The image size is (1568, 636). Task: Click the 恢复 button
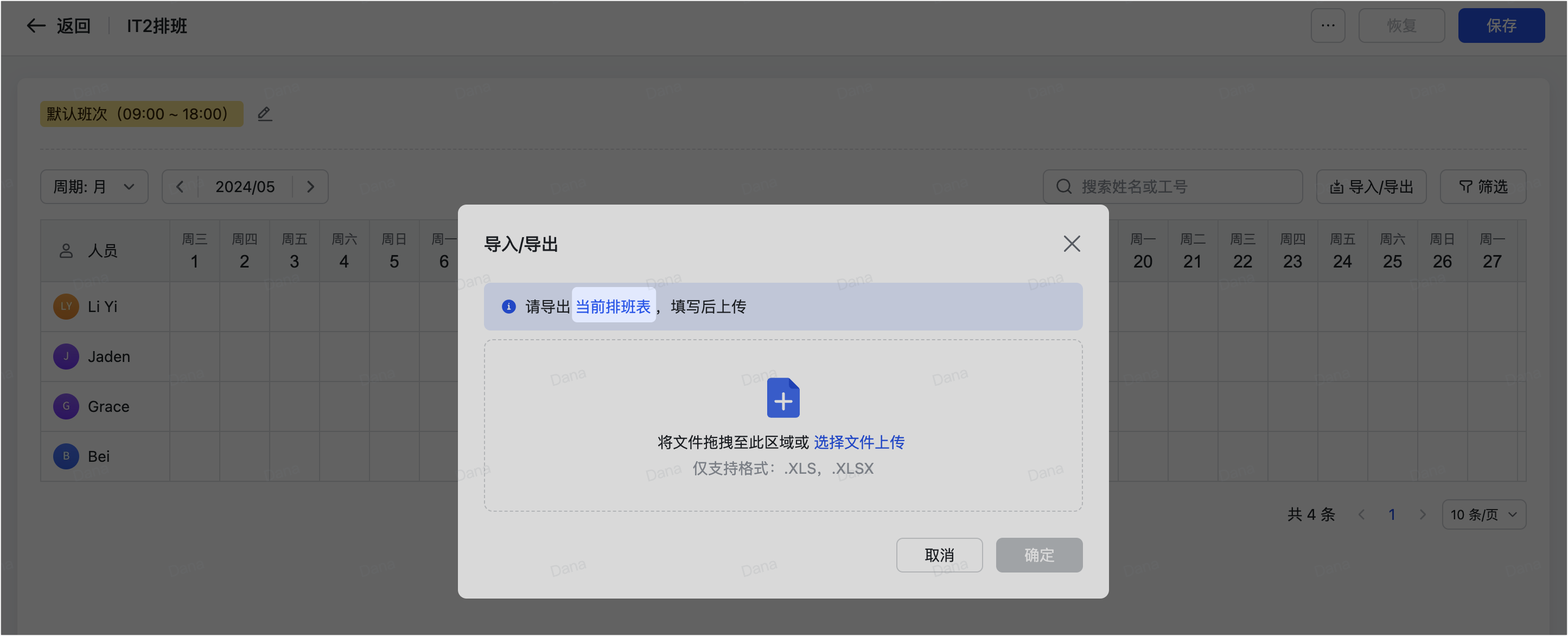(x=1401, y=26)
